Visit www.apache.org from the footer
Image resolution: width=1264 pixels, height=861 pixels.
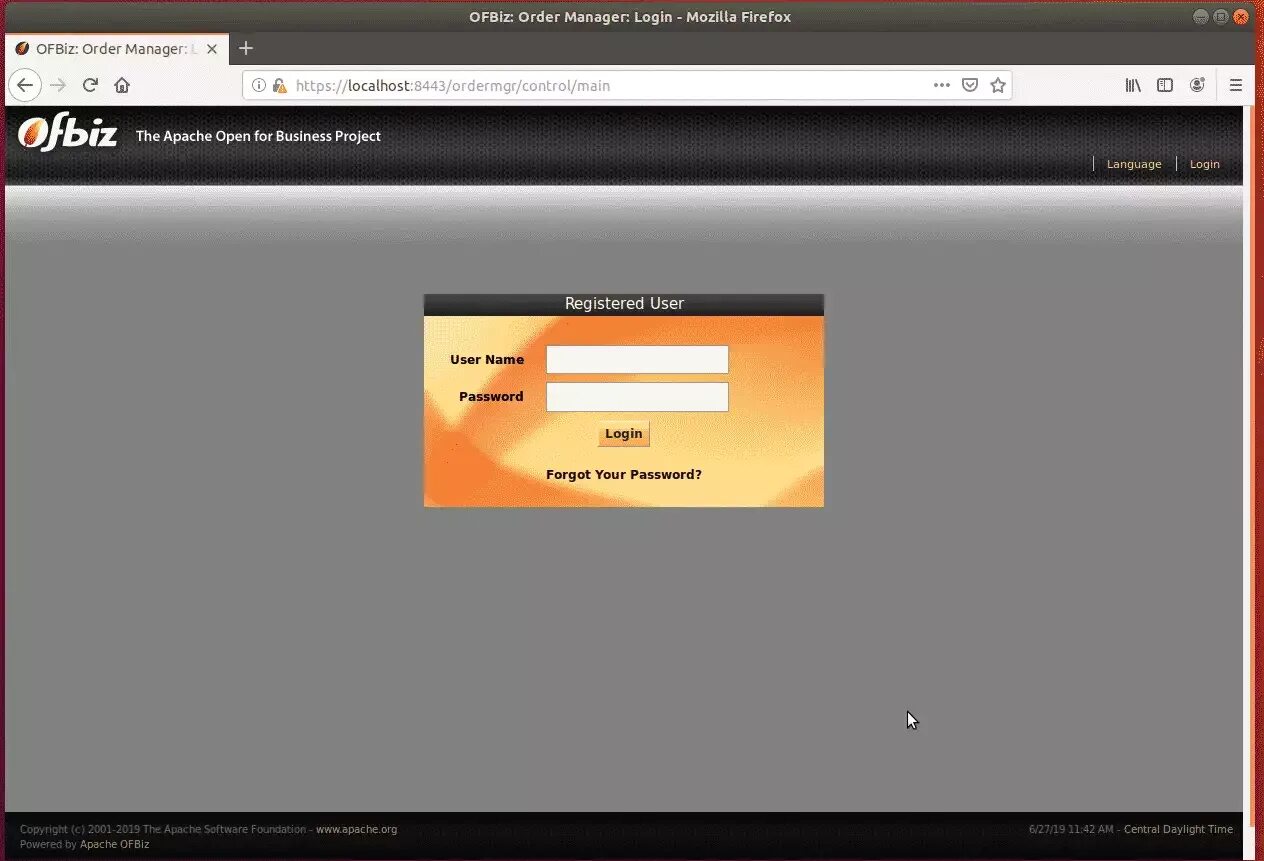pos(355,829)
